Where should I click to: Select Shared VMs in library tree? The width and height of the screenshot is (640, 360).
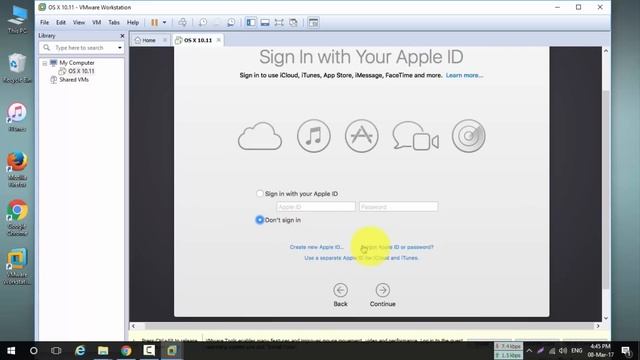click(74, 80)
